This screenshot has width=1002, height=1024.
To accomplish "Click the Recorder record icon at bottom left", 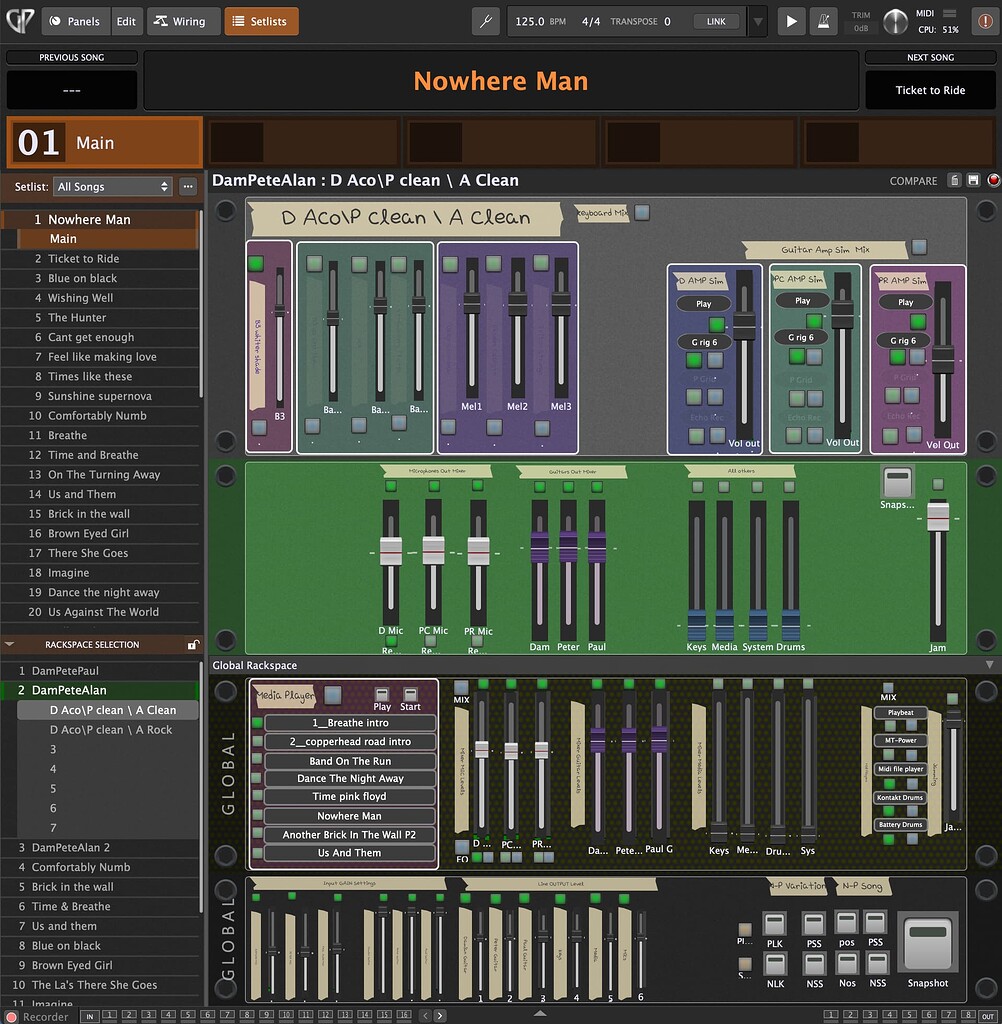I will coord(13,1016).
